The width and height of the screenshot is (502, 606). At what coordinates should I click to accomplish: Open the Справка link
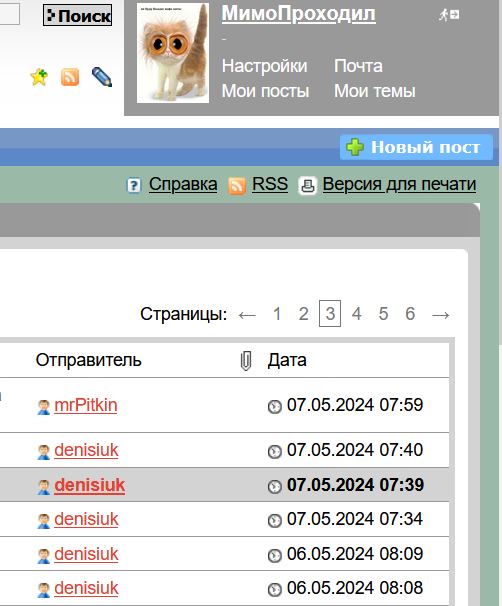tap(183, 184)
